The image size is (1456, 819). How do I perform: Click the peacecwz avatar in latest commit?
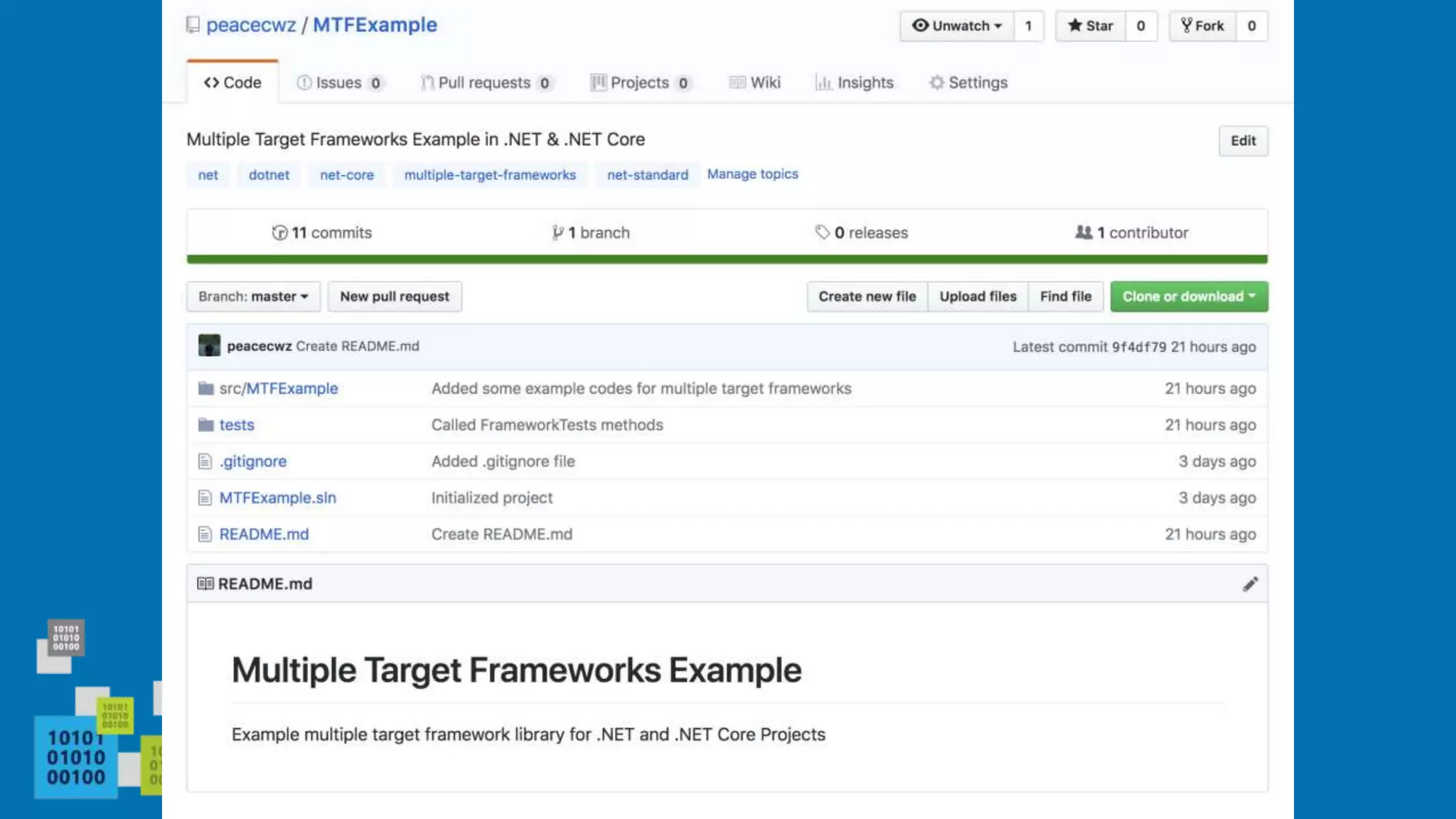(209, 346)
